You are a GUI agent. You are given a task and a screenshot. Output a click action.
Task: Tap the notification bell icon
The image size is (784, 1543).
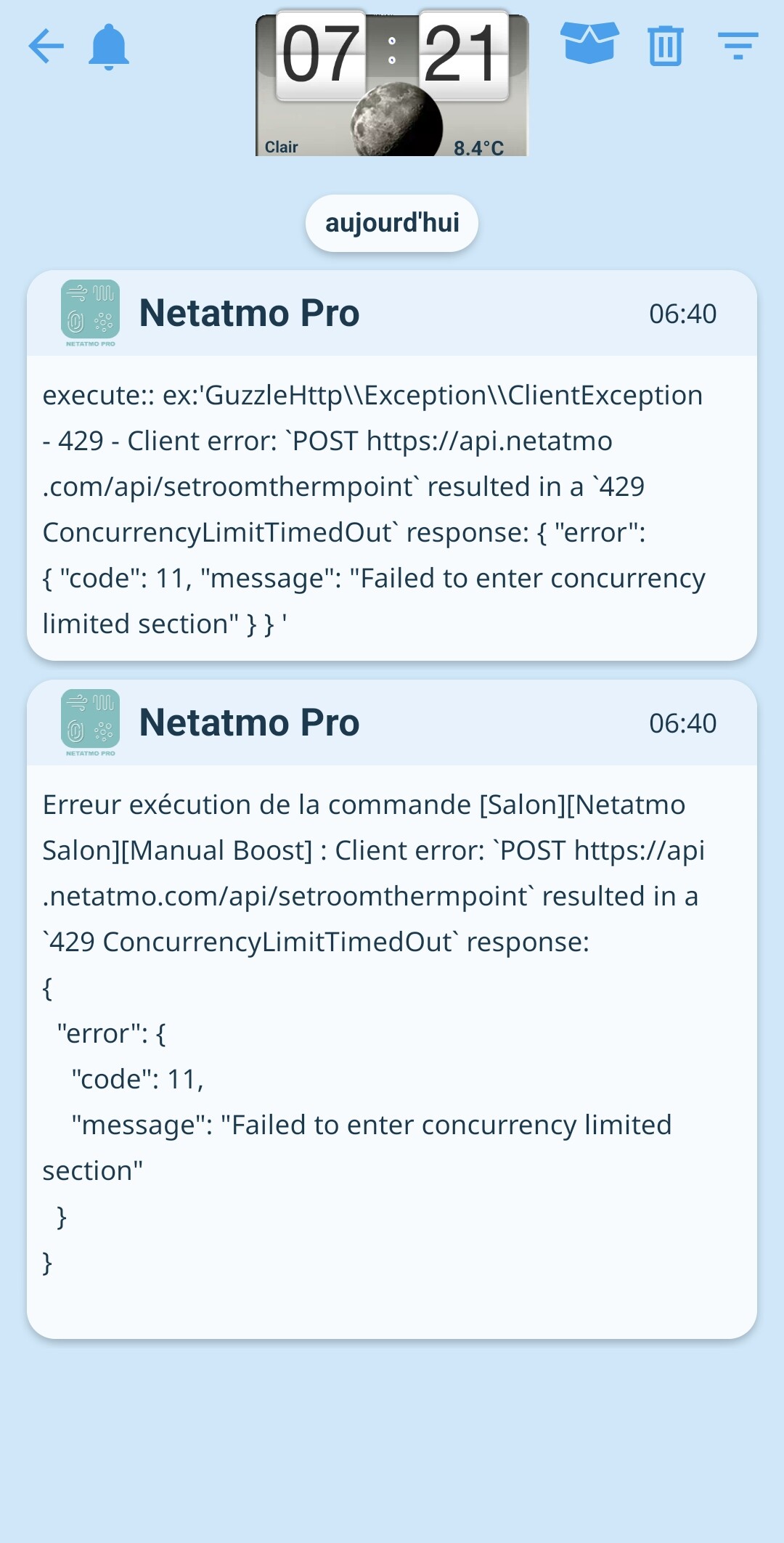click(109, 47)
